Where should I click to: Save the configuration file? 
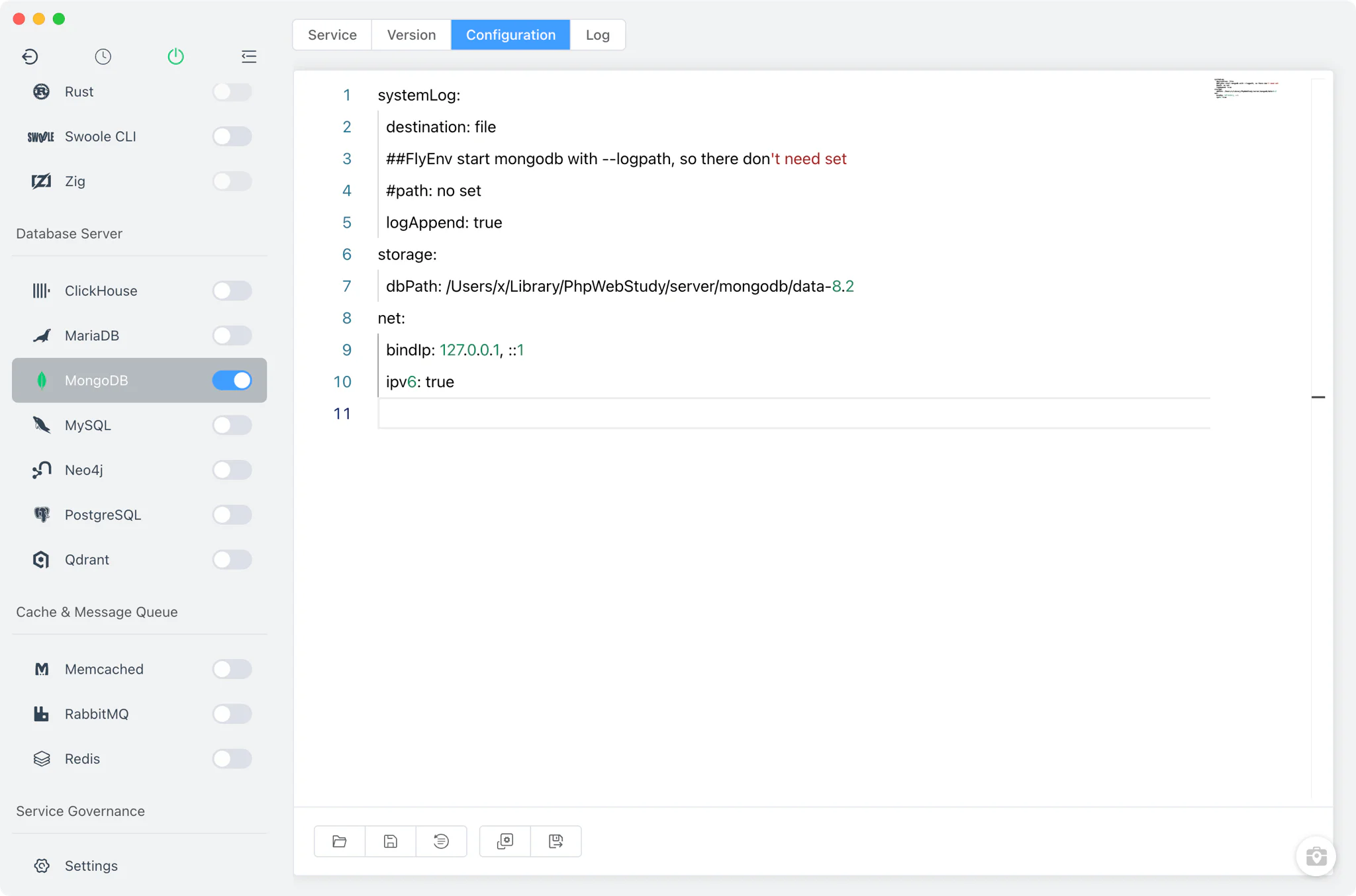pyautogui.click(x=391, y=841)
